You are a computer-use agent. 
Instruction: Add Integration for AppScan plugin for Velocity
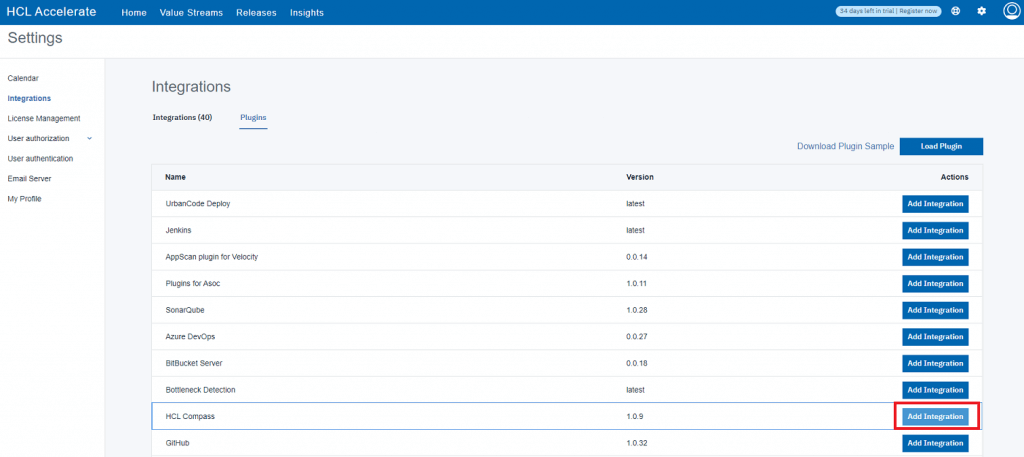coord(935,257)
